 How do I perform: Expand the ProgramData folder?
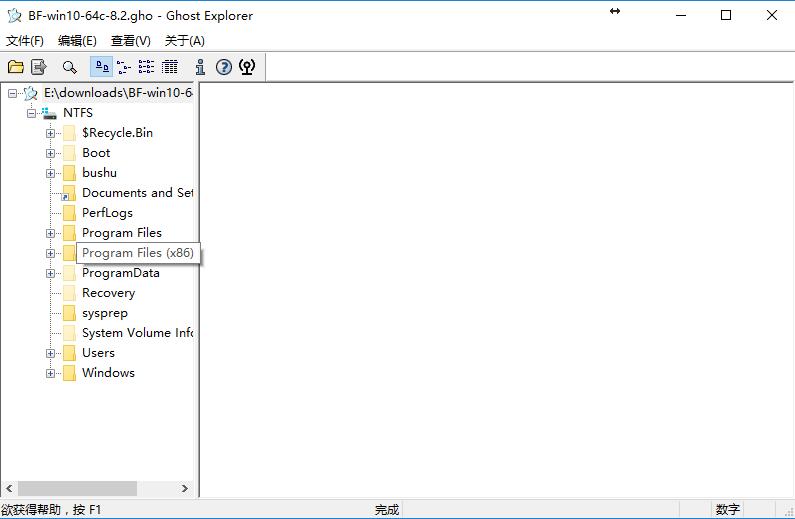coord(50,273)
